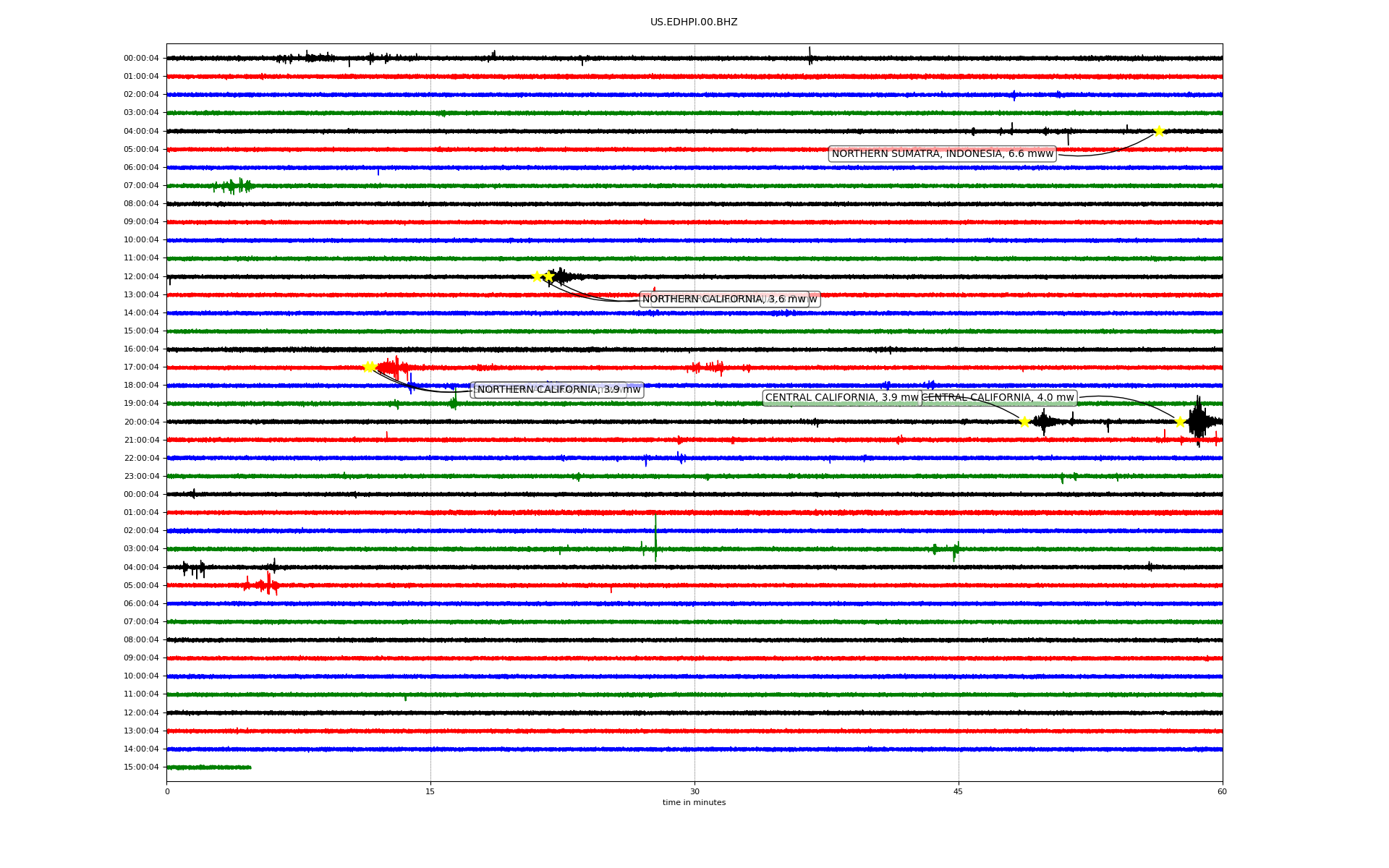Screen dimensions: 1389x868
Task: Click the Central California 3.9 mw label
Action: click(841, 398)
